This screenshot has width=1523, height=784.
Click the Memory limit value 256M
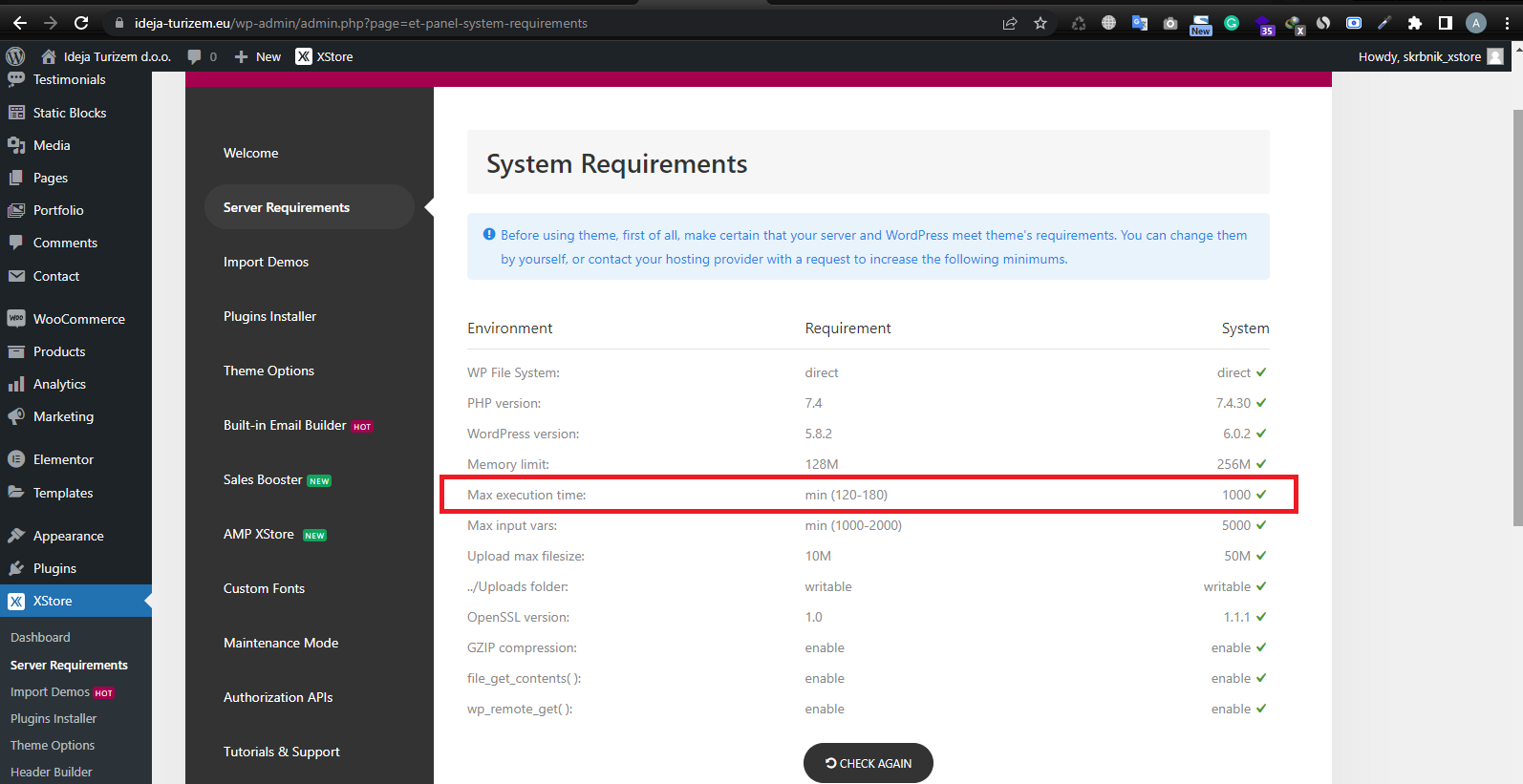coord(1233,464)
